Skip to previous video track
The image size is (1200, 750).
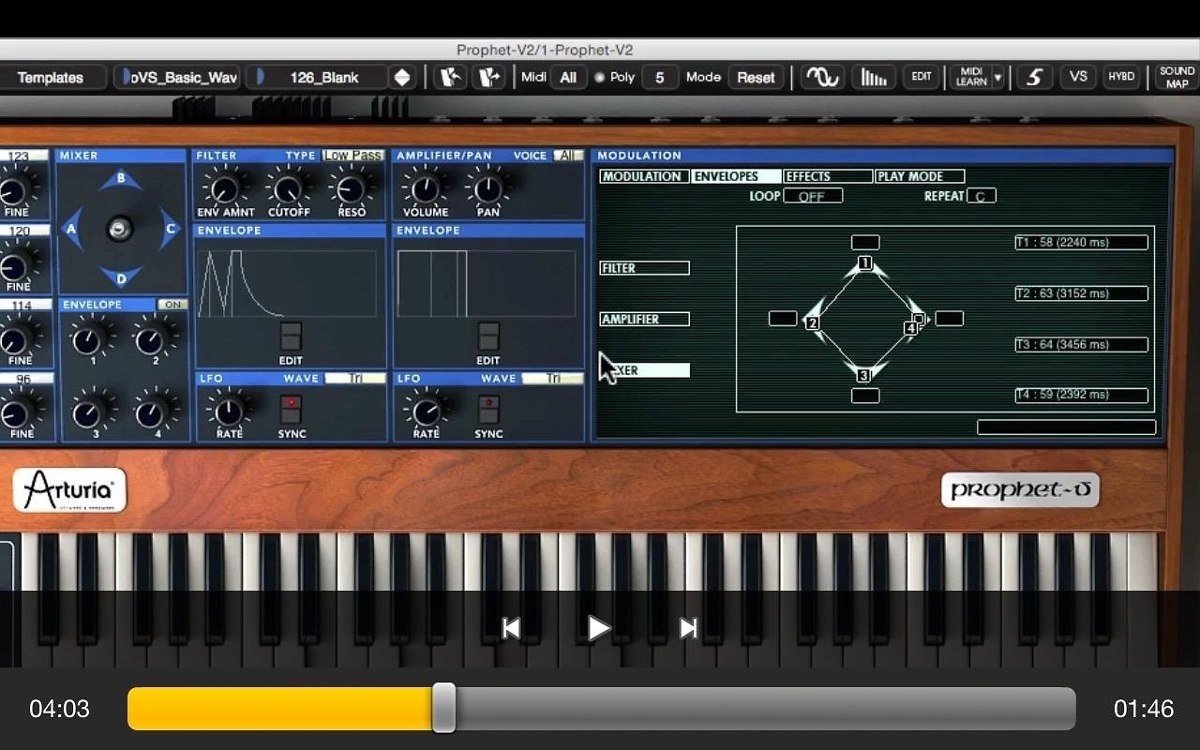[x=511, y=628]
